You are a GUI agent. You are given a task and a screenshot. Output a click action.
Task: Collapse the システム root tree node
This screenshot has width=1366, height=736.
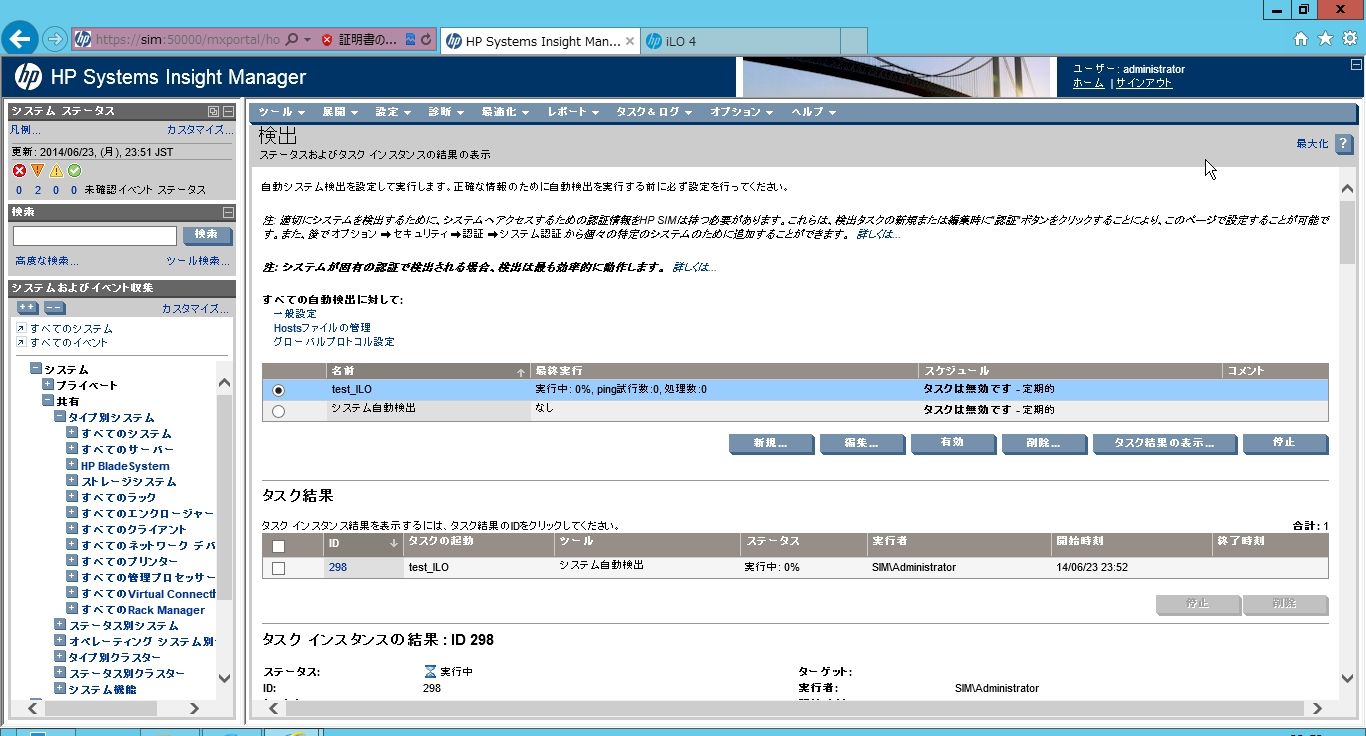point(36,369)
